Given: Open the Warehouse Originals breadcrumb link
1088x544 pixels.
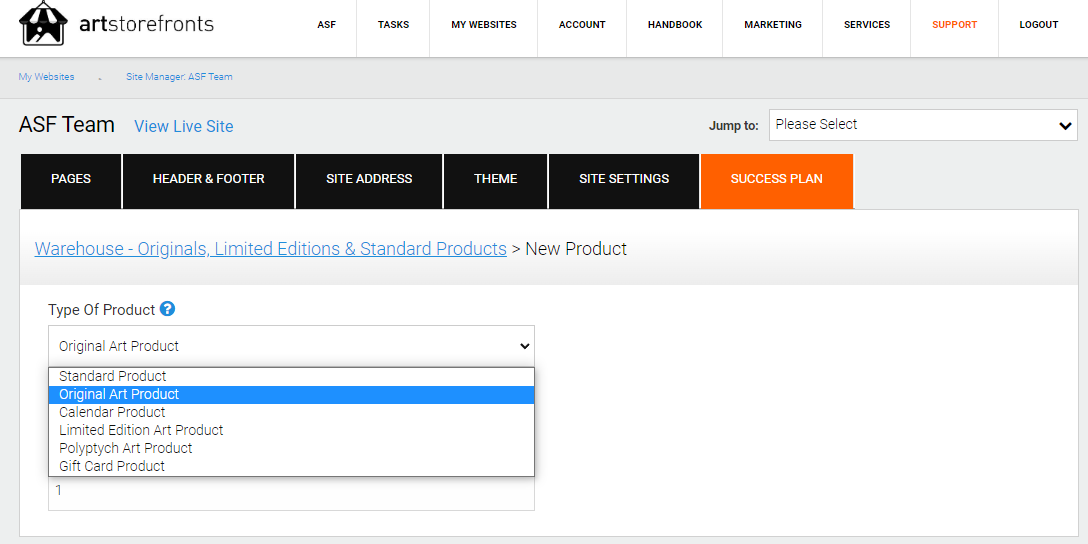Looking at the screenshot, I should click(x=270, y=249).
